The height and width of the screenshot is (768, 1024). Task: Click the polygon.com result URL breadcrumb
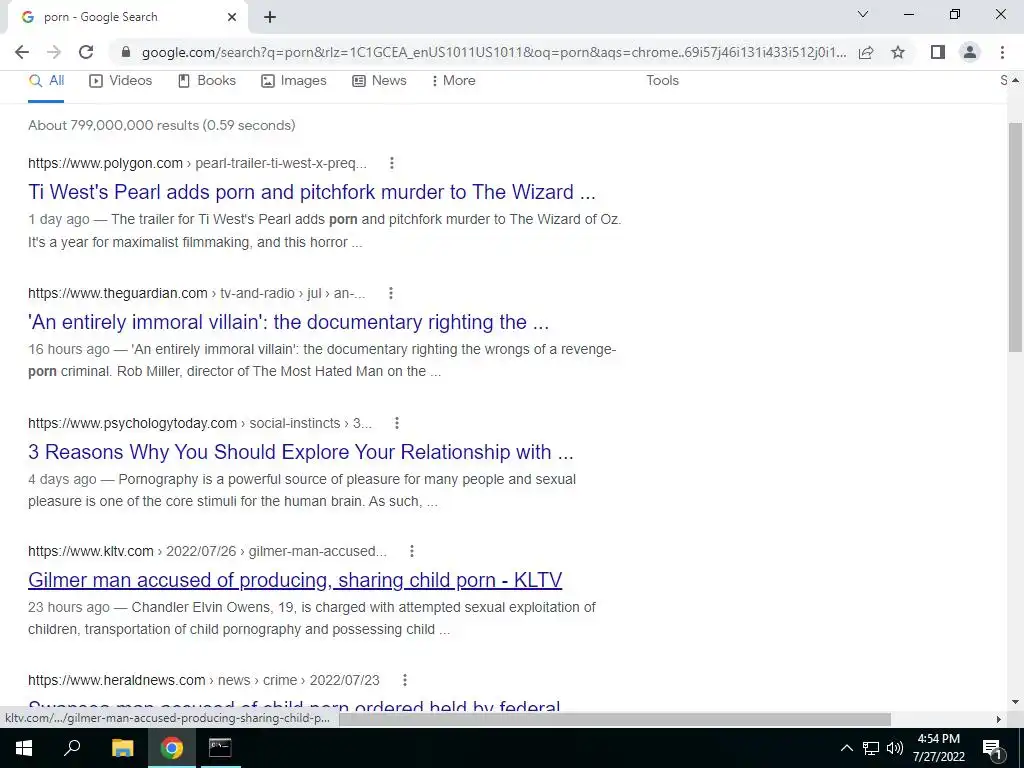197,163
